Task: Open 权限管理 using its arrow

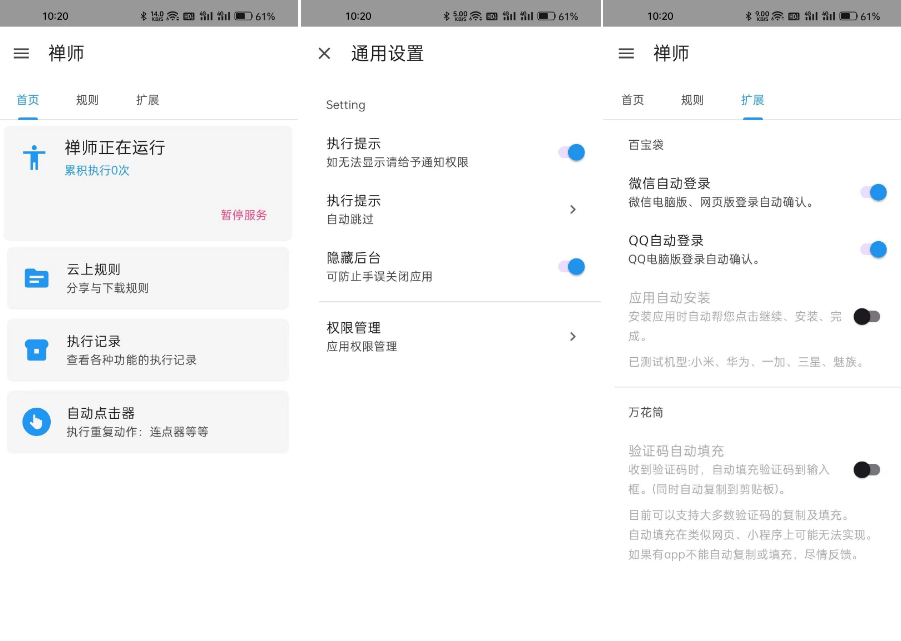Action: pos(573,336)
